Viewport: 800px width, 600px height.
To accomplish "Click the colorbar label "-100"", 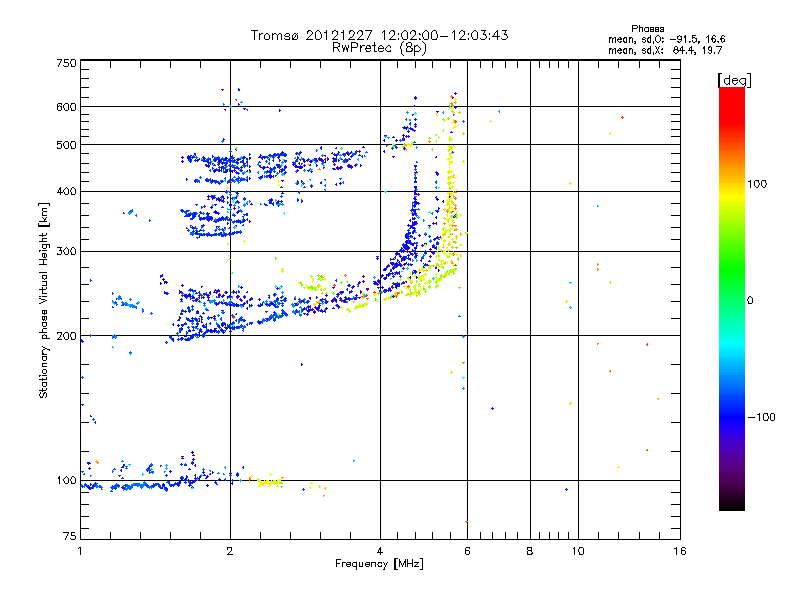I will pos(761,417).
